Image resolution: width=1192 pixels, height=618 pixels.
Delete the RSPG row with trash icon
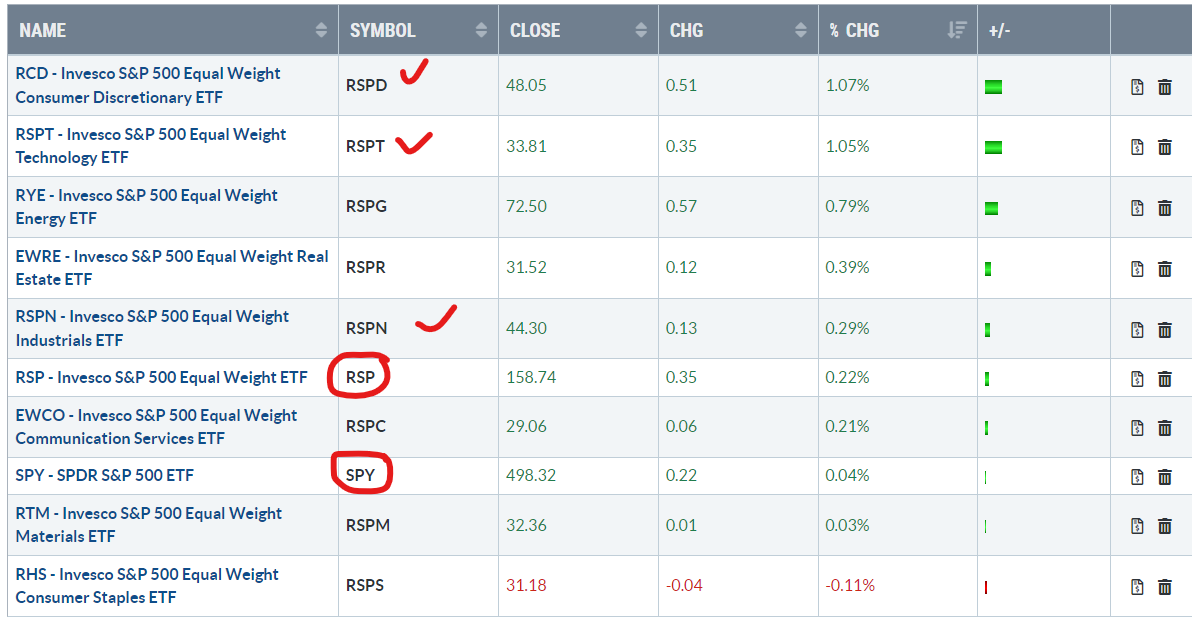click(1165, 208)
